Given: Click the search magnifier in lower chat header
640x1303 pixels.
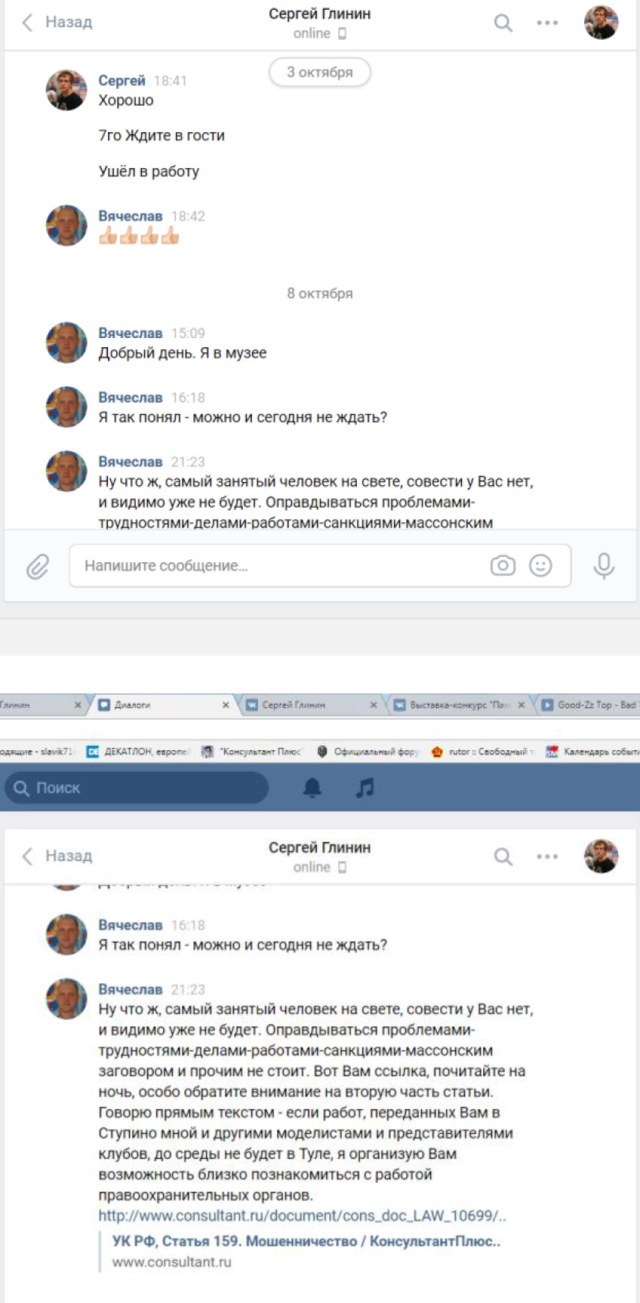Looking at the screenshot, I should [x=503, y=857].
